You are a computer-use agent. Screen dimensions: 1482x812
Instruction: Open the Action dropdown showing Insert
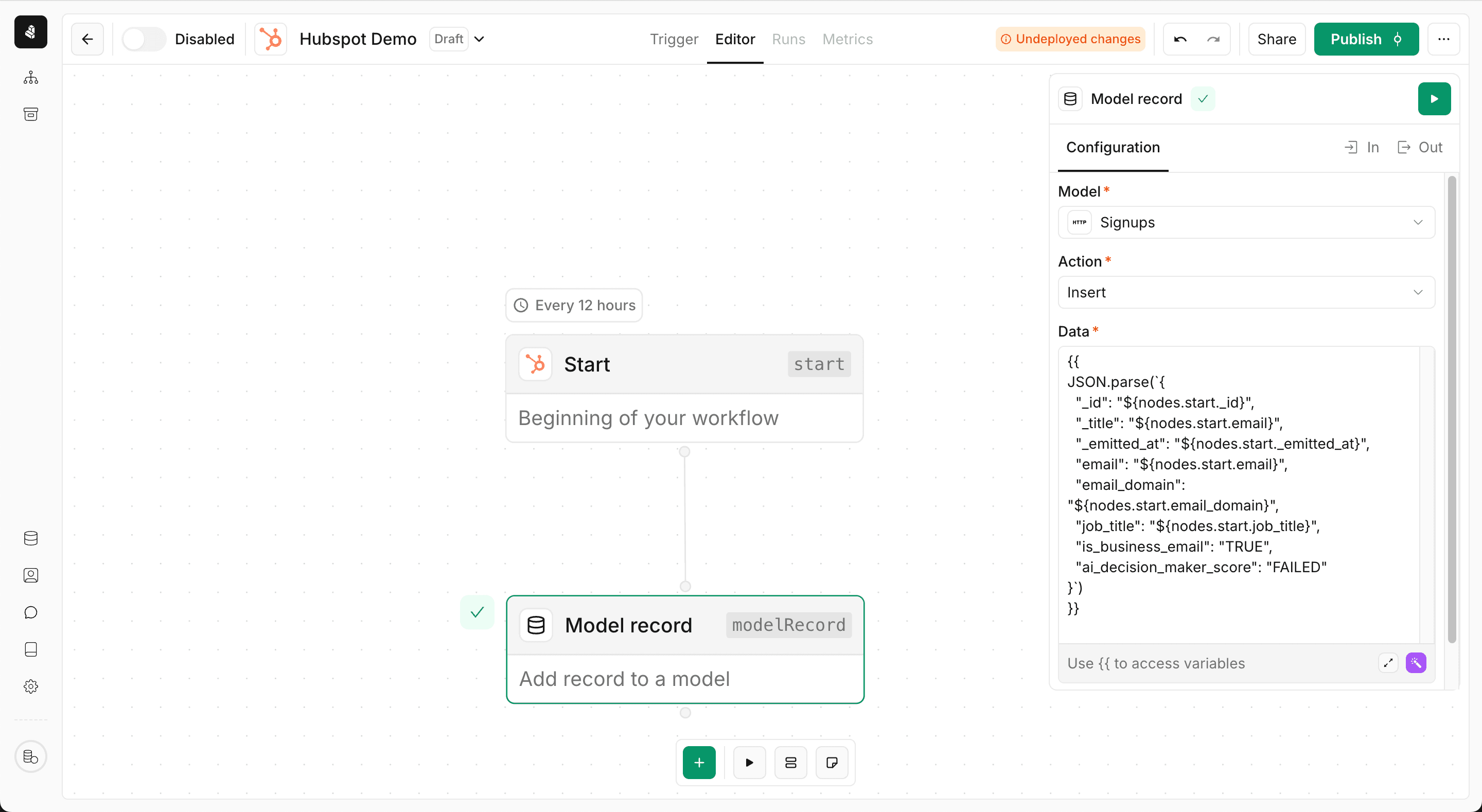point(1246,292)
